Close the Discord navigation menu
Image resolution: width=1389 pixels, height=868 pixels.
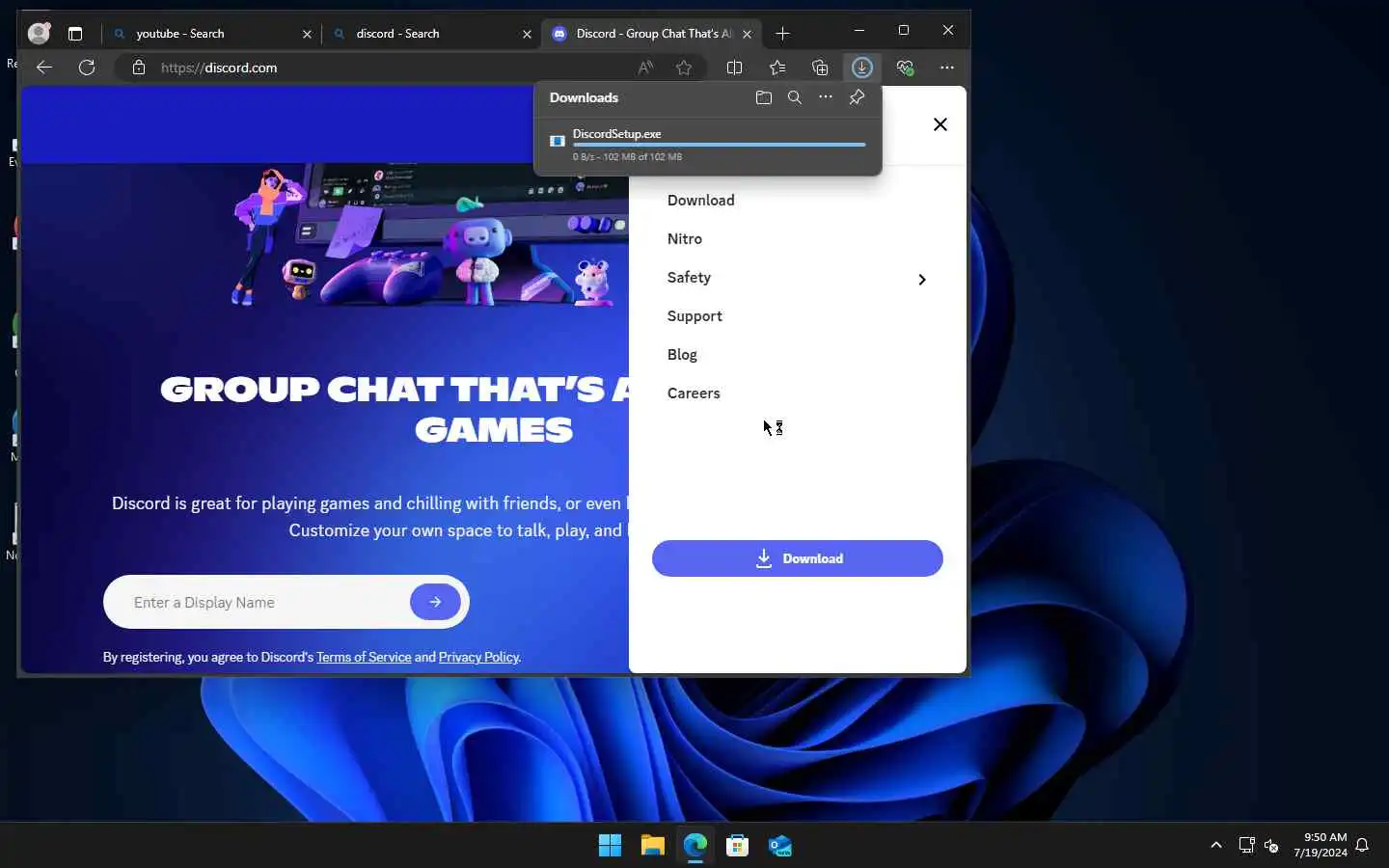point(940,124)
